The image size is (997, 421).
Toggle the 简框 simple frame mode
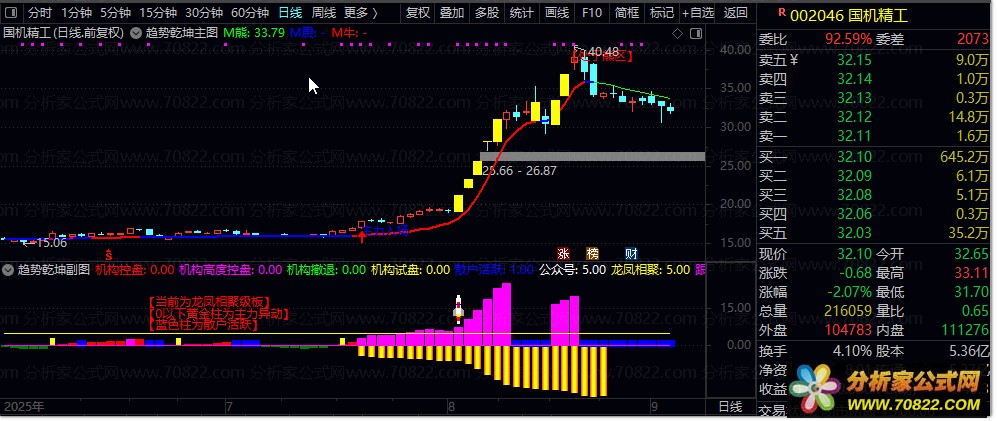point(627,13)
